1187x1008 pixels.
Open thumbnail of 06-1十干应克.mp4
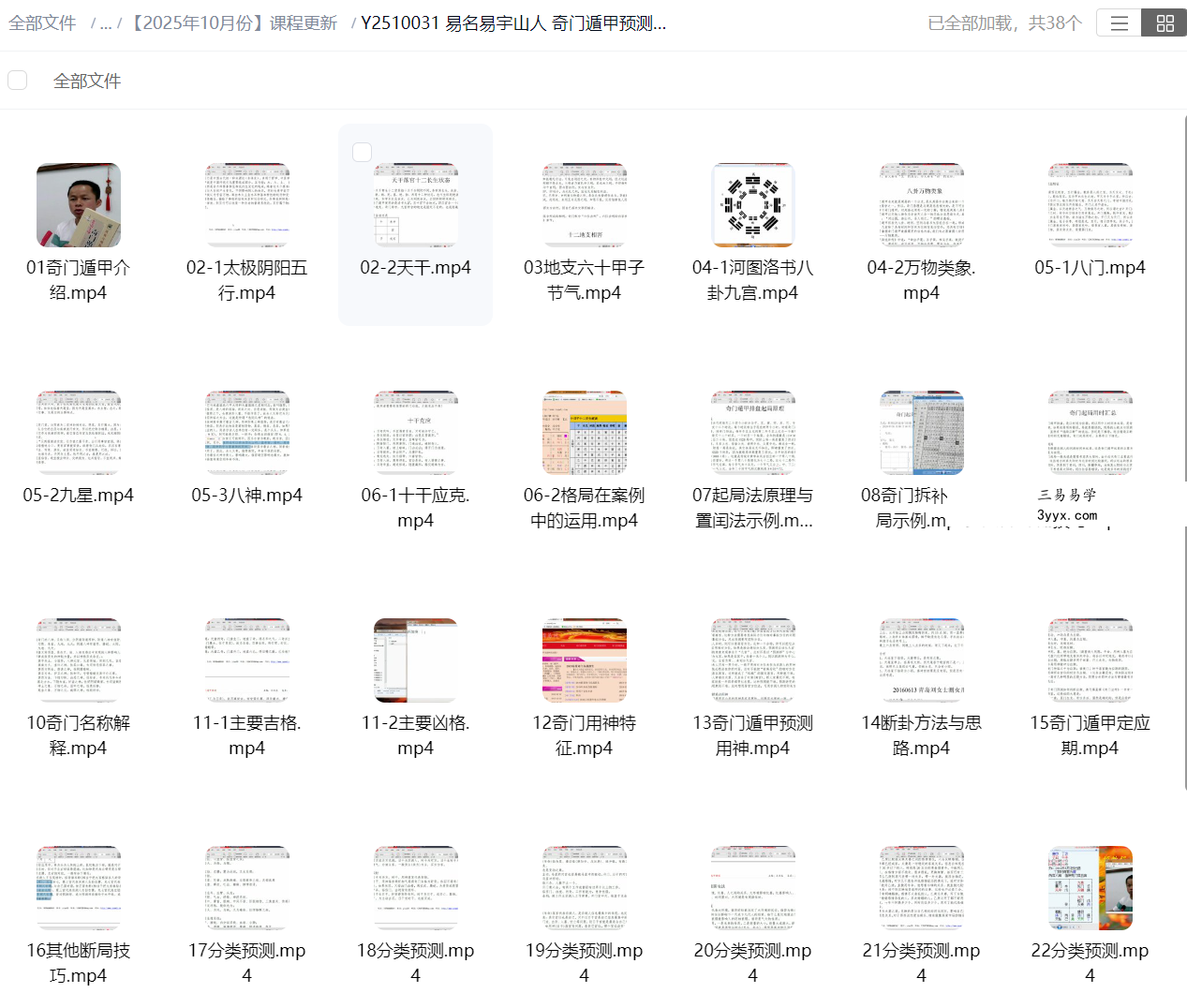pyautogui.click(x=416, y=433)
